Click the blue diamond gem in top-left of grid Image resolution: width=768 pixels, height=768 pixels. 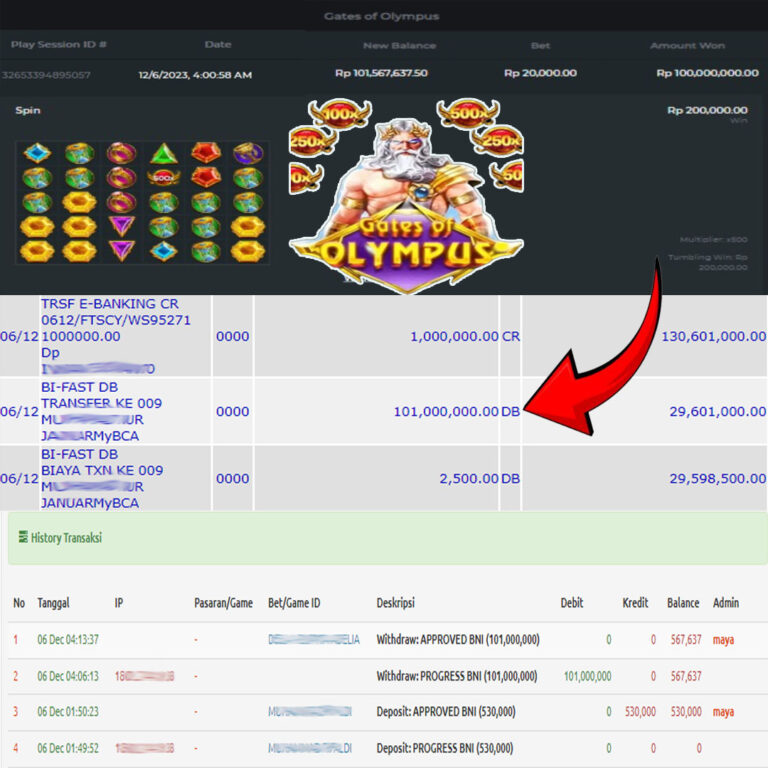coord(37,153)
